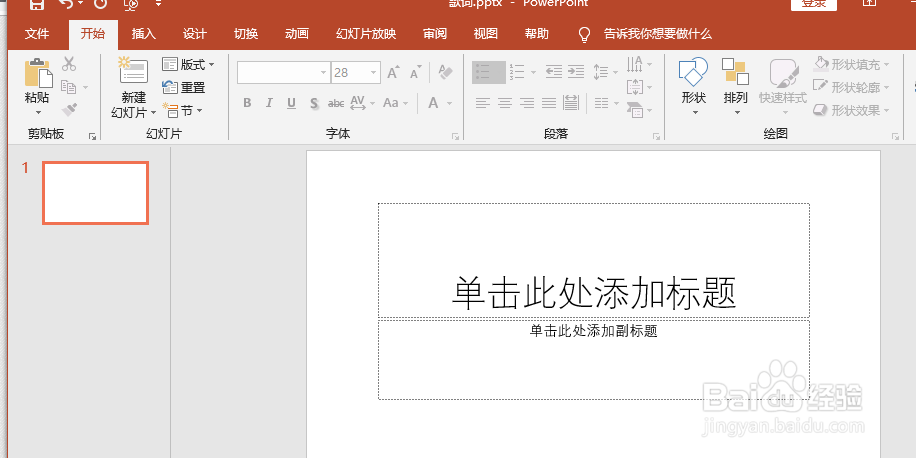Open the File (文件) tab

(x=37, y=34)
